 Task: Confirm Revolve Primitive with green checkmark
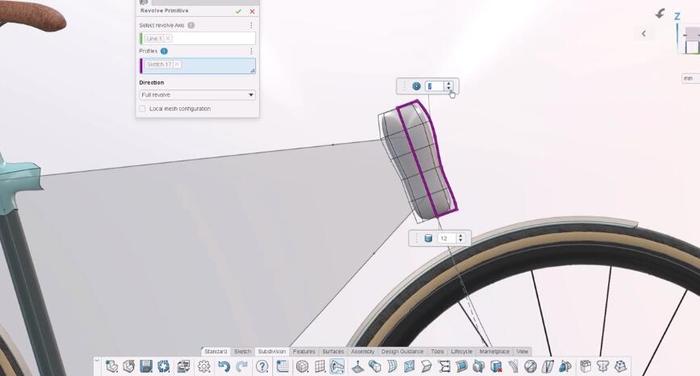point(238,11)
